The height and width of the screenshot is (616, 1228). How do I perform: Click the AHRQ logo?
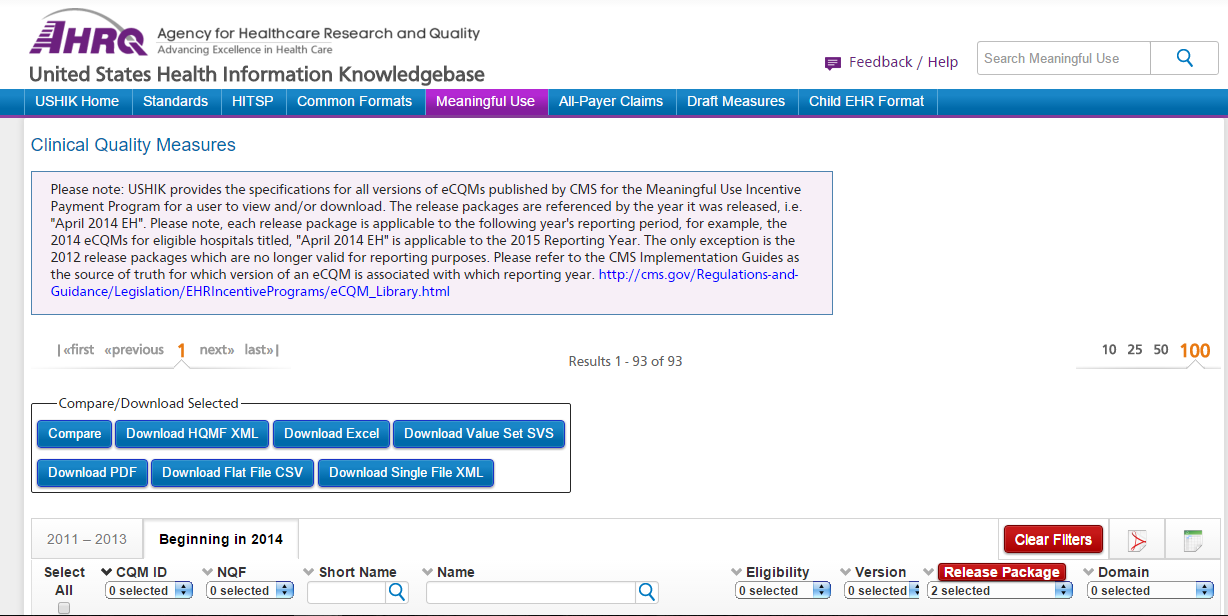[x=89, y=32]
